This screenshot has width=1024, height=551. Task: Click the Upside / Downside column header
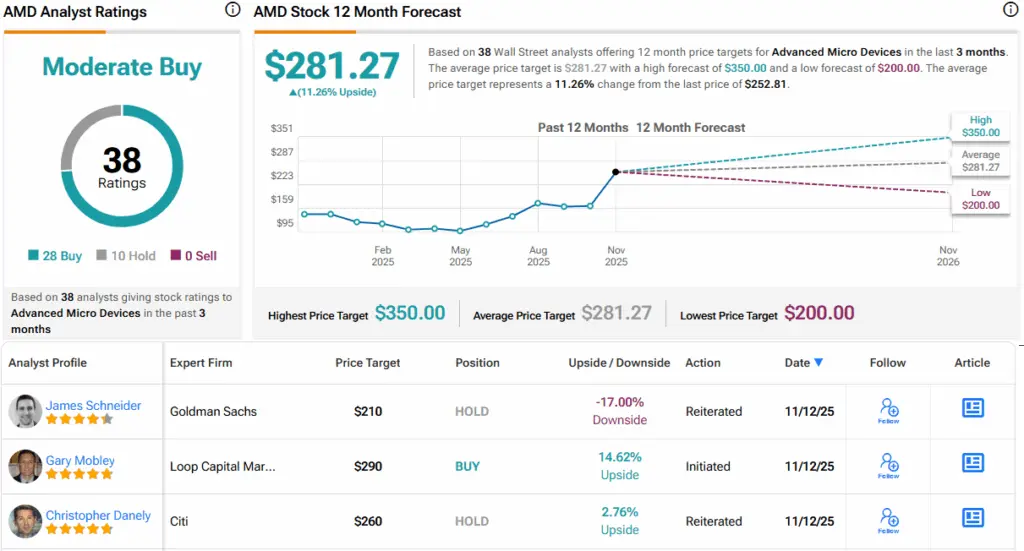click(619, 363)
